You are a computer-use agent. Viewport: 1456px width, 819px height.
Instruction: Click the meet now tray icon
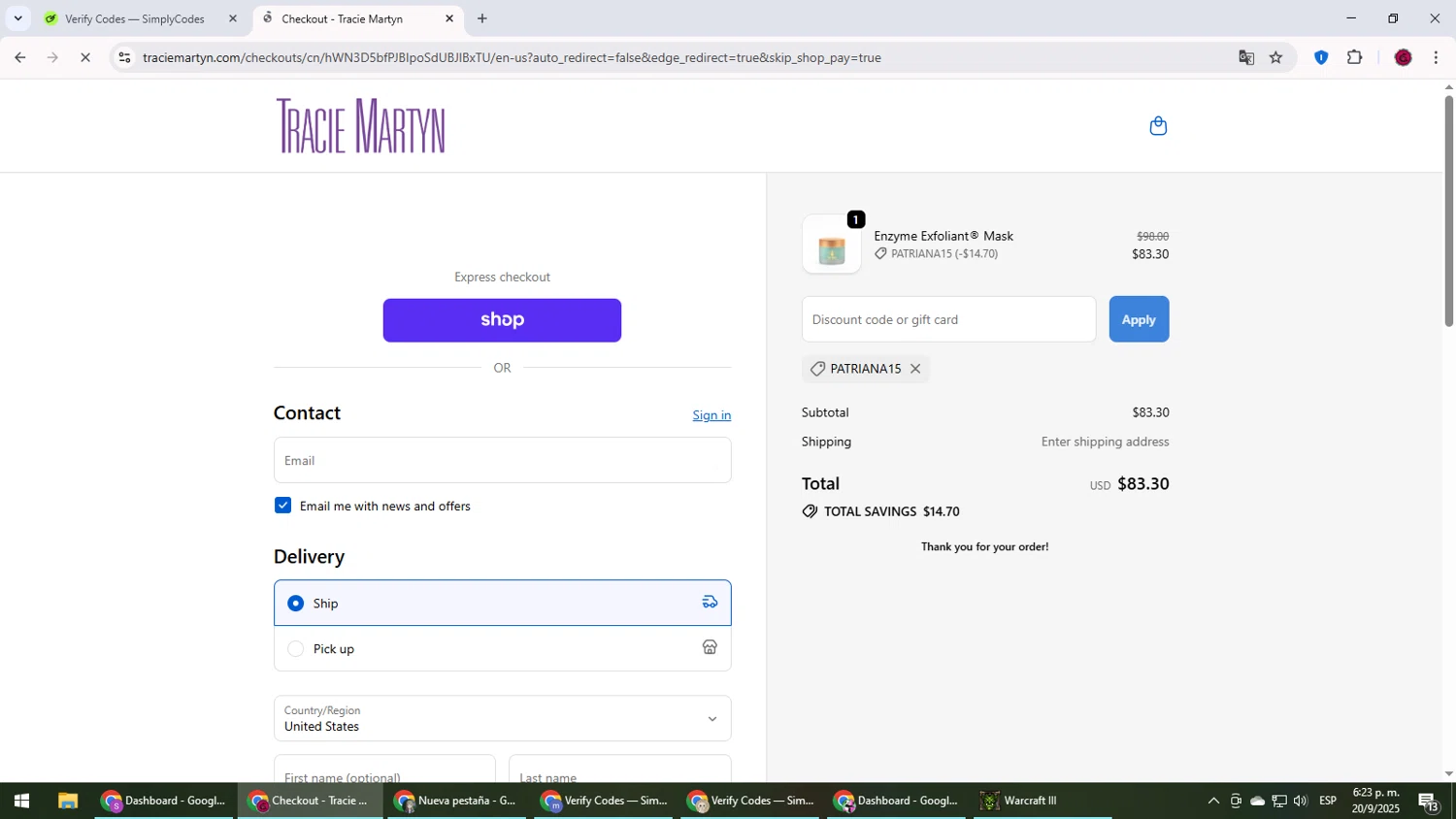1235,801
